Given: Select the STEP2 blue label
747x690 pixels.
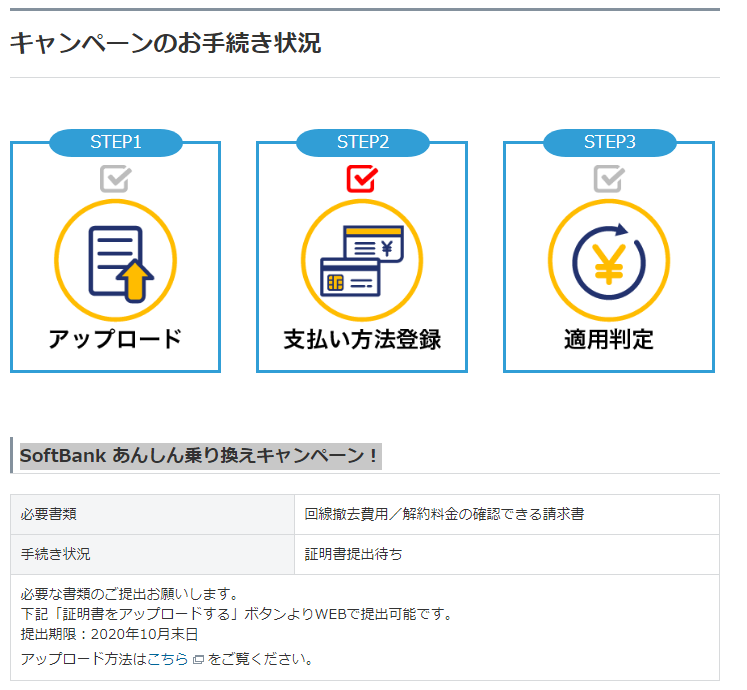Looking at the screenshot, I should click(363, 142).
